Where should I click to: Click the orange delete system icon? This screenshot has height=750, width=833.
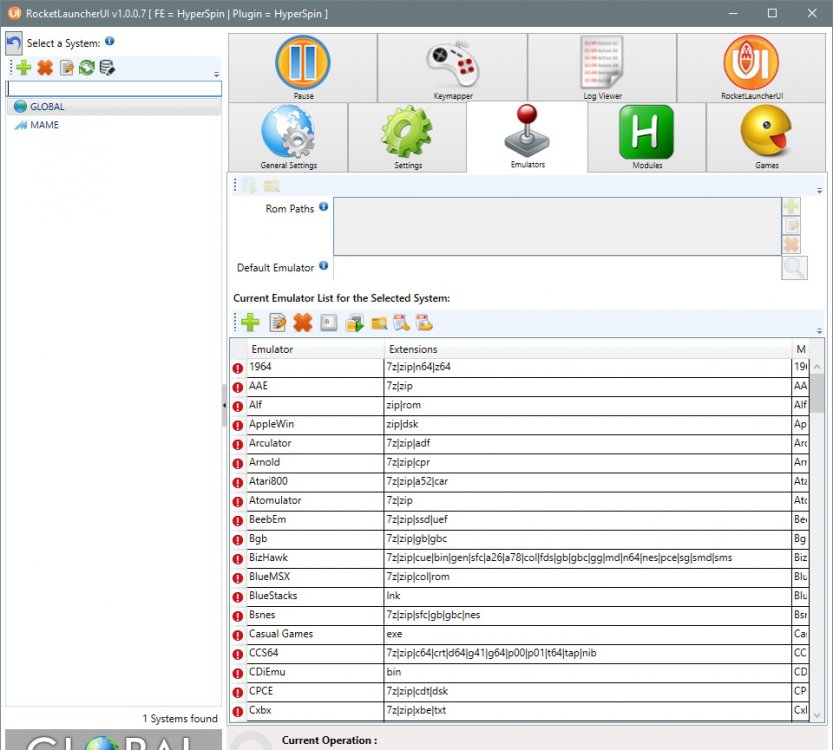coord(45,68)
